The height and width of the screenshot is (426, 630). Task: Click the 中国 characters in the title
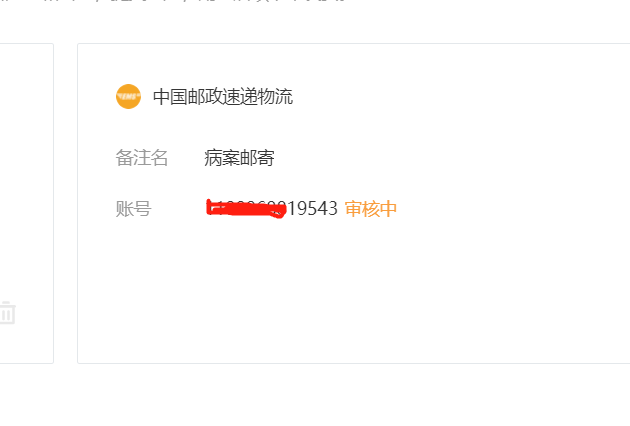[170, 97]
